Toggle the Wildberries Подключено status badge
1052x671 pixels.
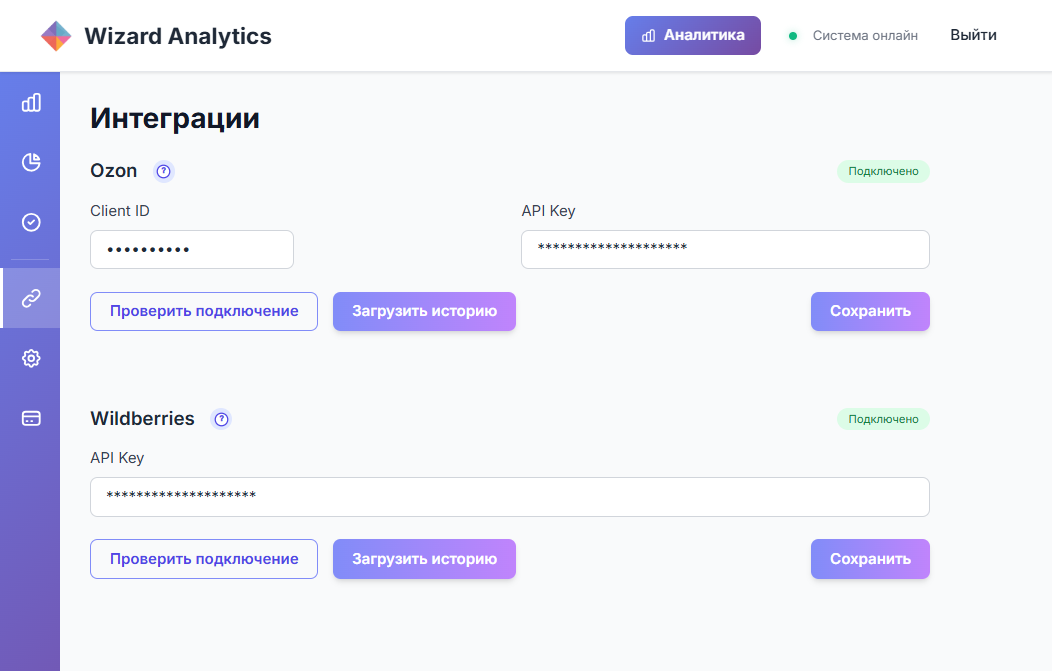883,419
